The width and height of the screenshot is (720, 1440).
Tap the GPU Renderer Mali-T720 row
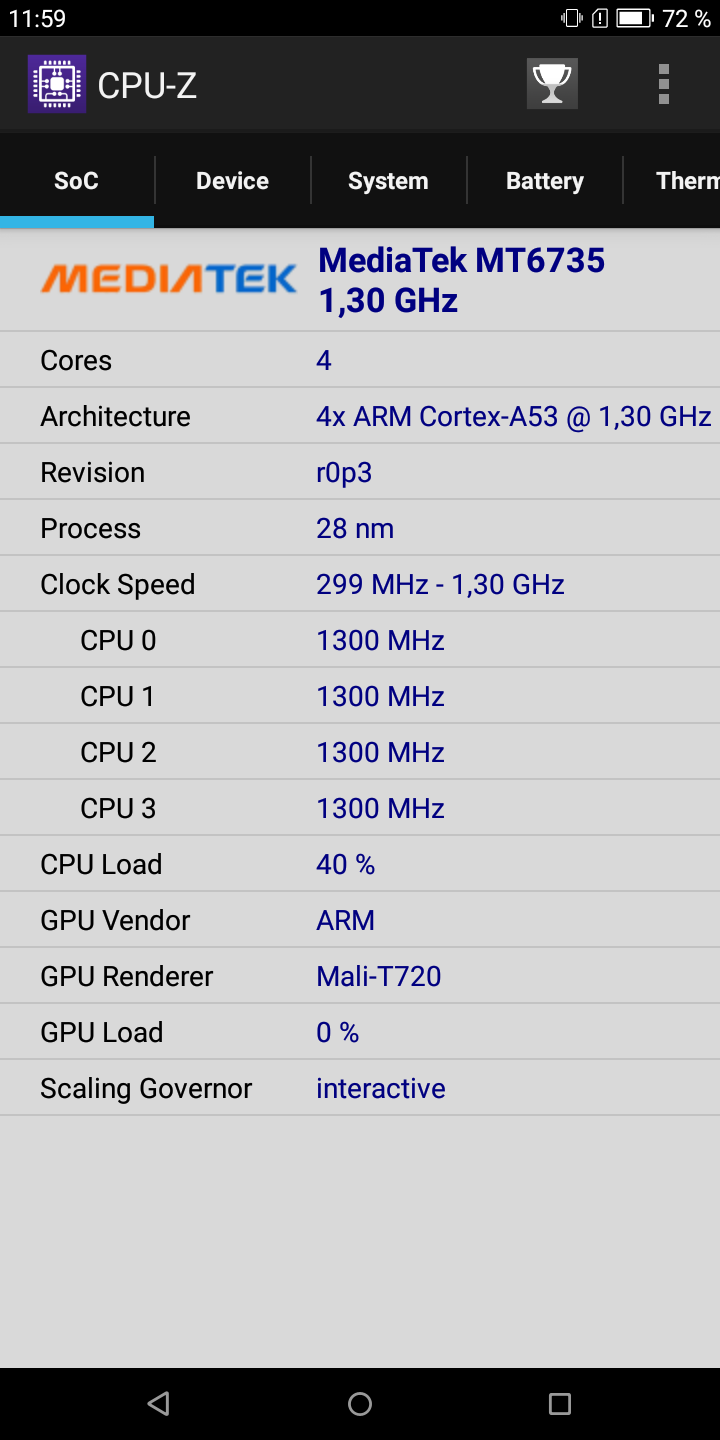(360, 976)
